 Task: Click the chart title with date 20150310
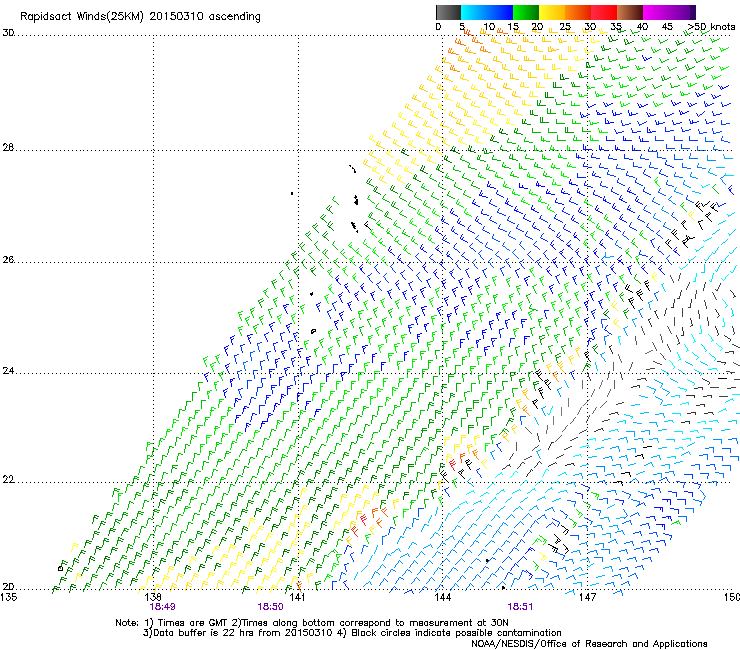(140, 17)
